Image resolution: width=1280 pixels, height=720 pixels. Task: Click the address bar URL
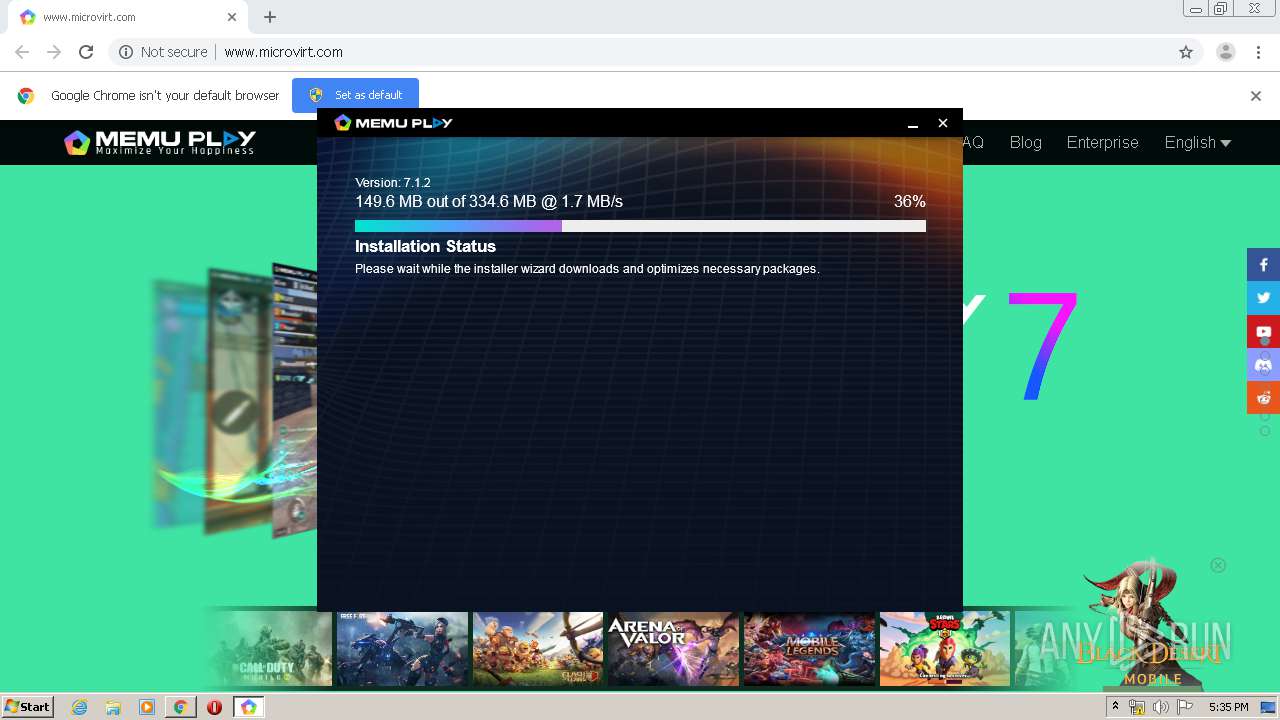tap(284, 52)
